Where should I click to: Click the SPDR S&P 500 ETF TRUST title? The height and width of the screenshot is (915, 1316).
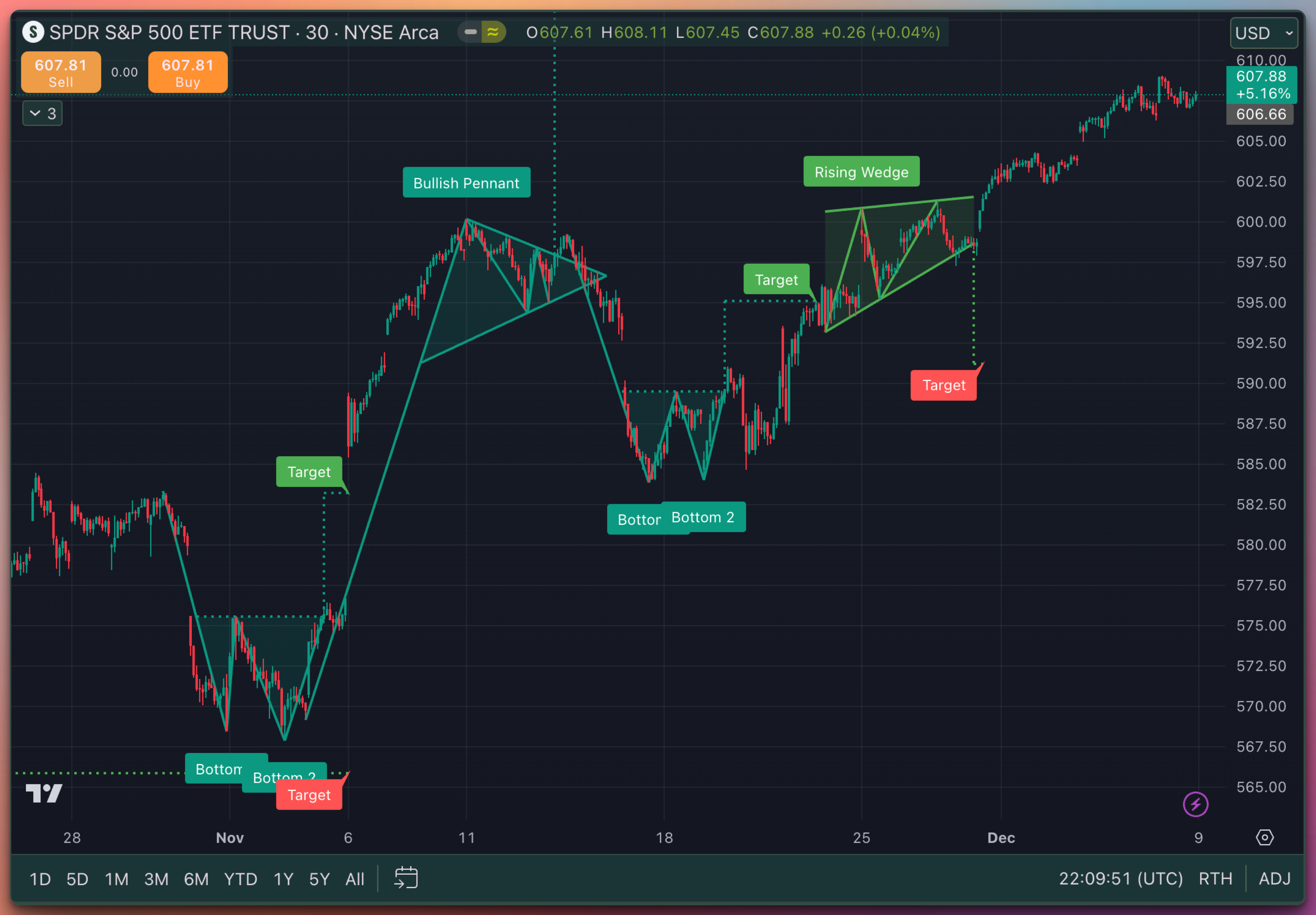(x=170, y=32)
